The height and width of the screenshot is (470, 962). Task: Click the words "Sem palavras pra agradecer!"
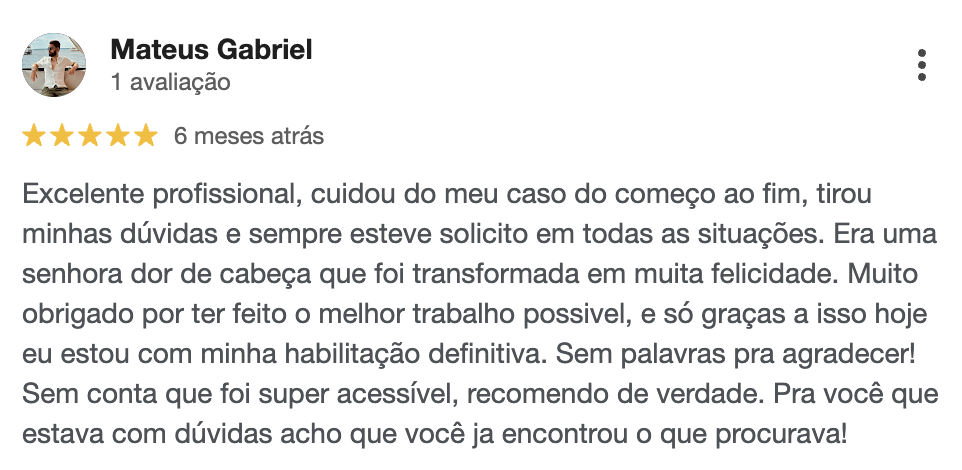[x=735, y=355]
